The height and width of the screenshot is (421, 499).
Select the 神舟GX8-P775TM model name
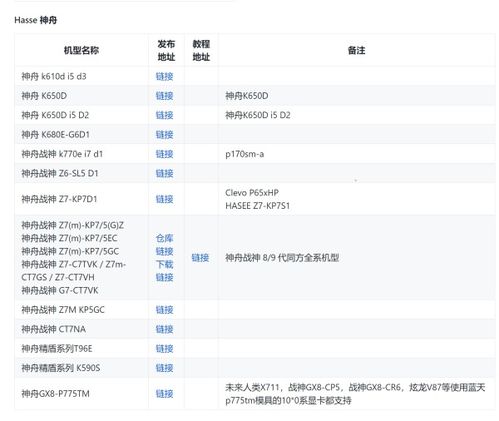(55, 394)
